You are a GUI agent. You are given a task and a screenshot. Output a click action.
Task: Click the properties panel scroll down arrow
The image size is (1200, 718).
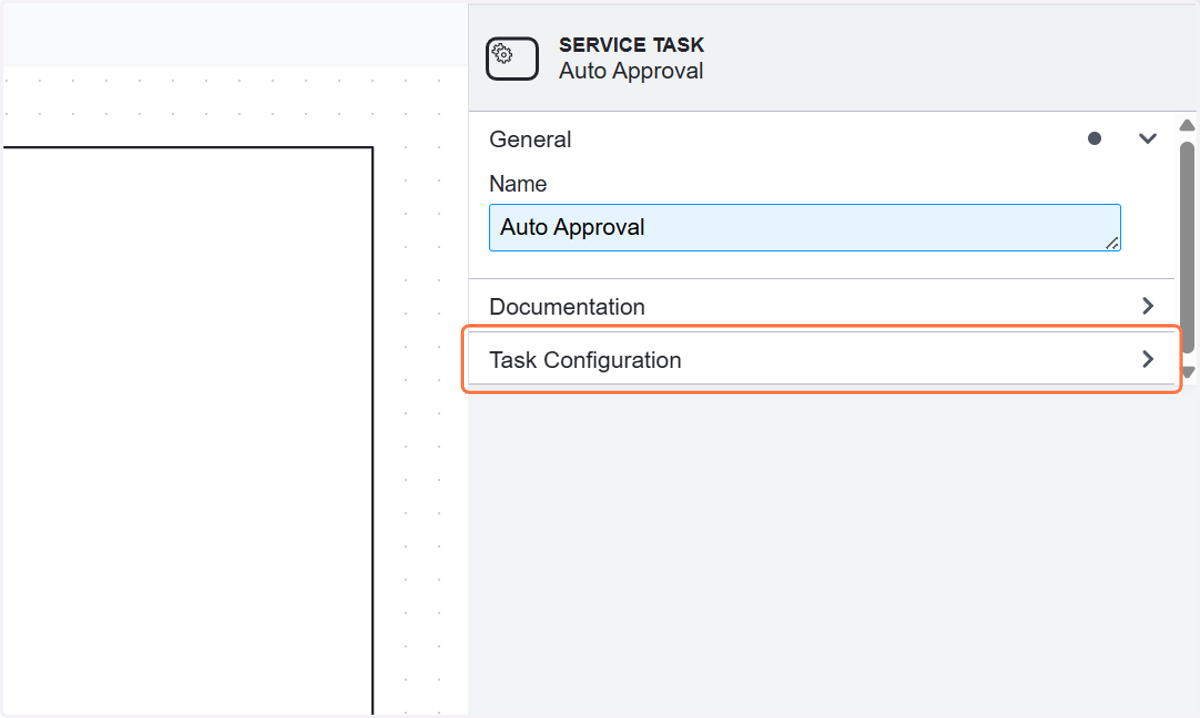pos(1187,372)
